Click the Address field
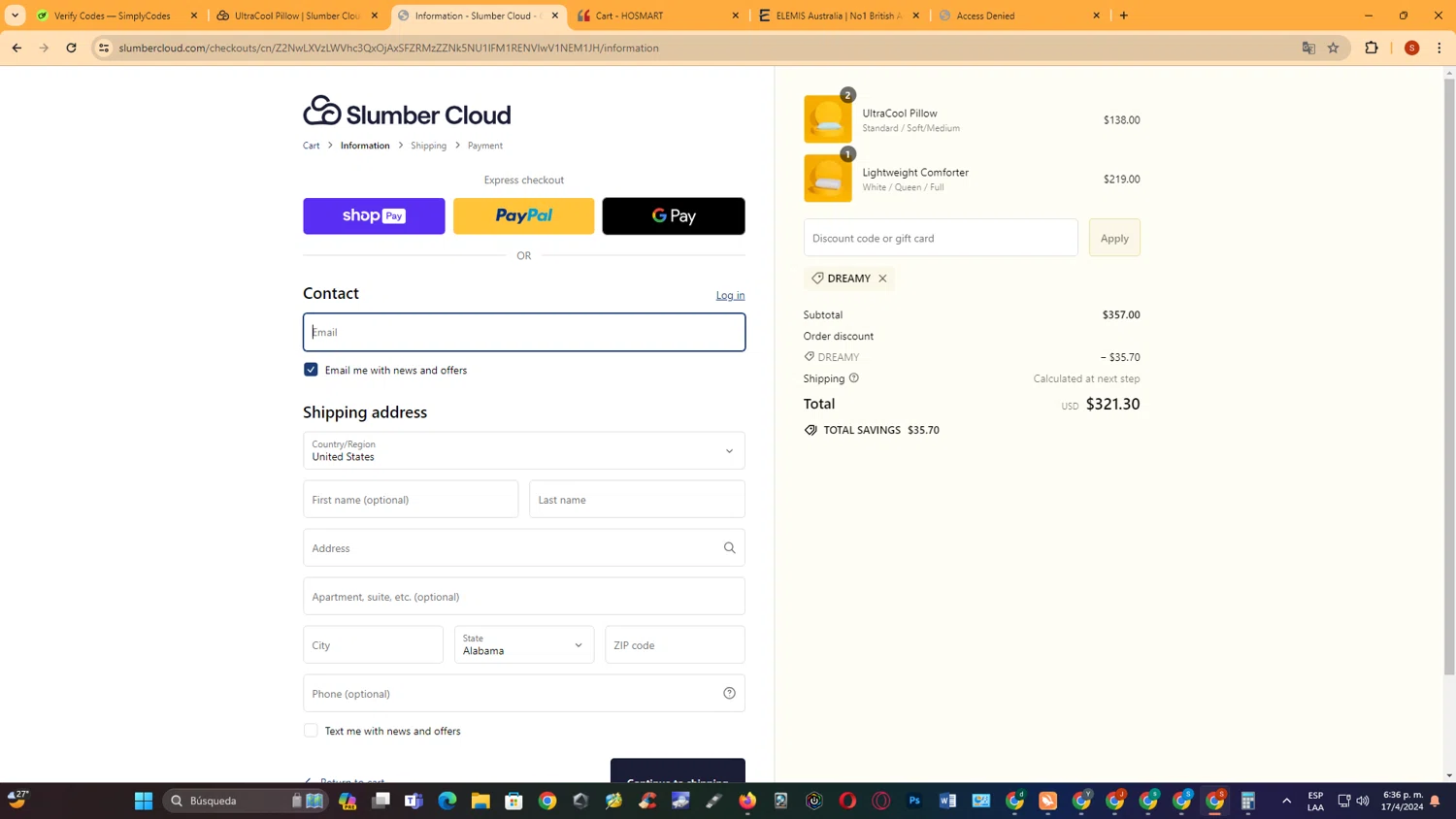Viewport: 1456px width, 819px height. [x=524, y=547]
